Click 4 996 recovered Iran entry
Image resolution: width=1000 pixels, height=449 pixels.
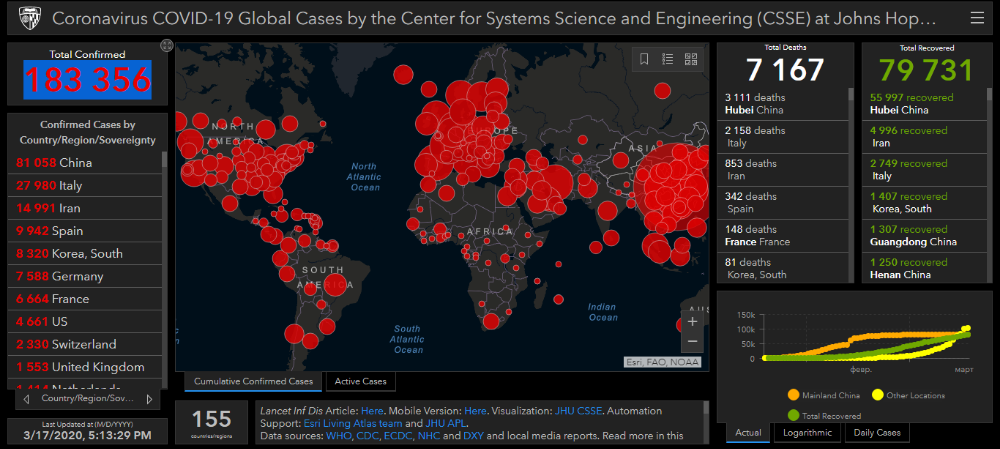[x=925, y=136]
